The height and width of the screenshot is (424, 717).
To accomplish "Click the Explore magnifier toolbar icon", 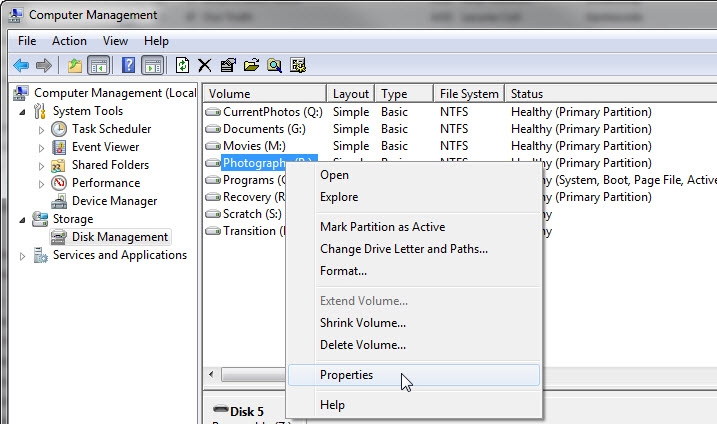I will point(274,65).
